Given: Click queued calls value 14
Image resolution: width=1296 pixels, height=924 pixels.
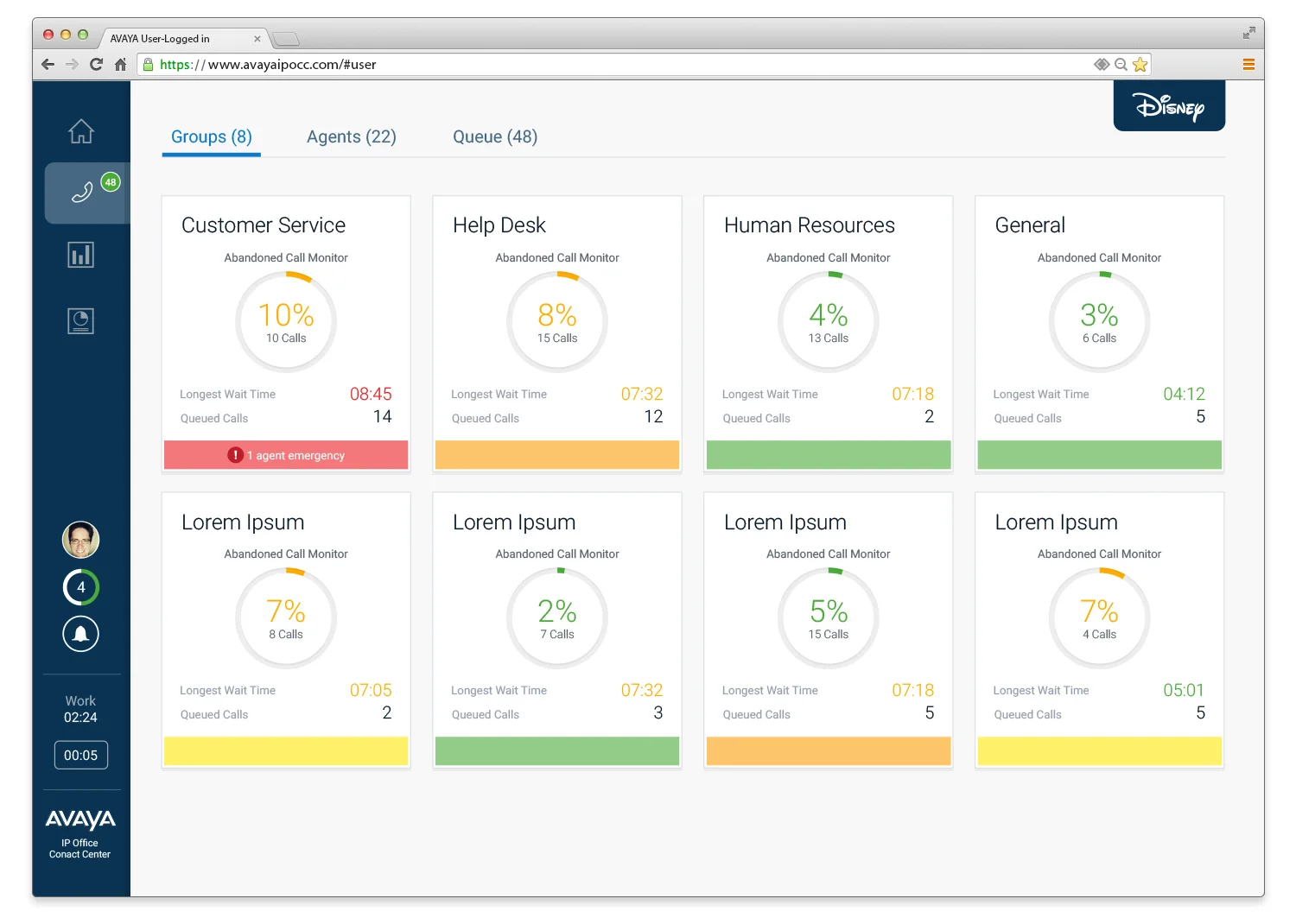Looking at the screenshot, I should pyautogui.click(x=383, y=416).
